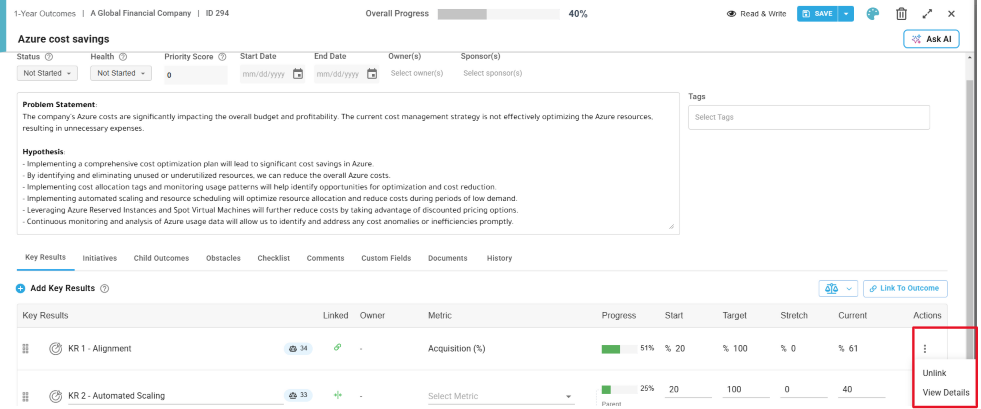Click the Save button
The image size is (981, 409).
pyautogui.click(x=818, y=14)
